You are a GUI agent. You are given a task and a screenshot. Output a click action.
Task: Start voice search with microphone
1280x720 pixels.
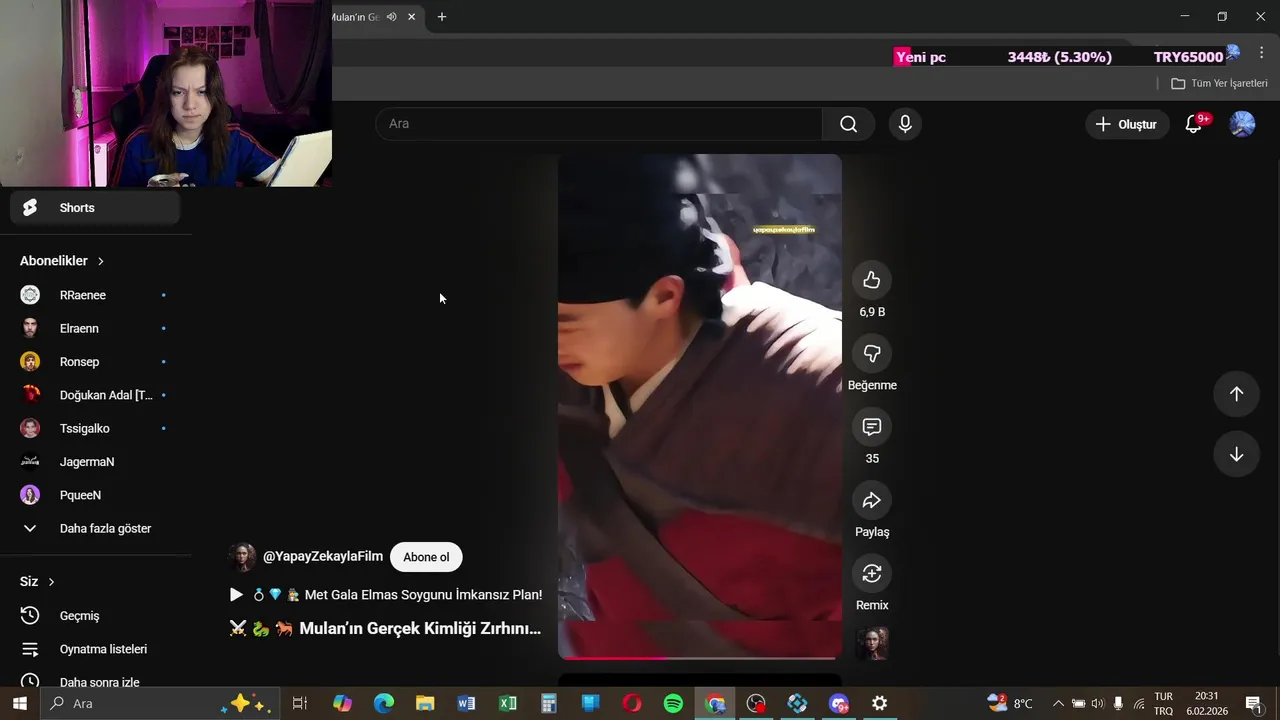pos(905,124)
